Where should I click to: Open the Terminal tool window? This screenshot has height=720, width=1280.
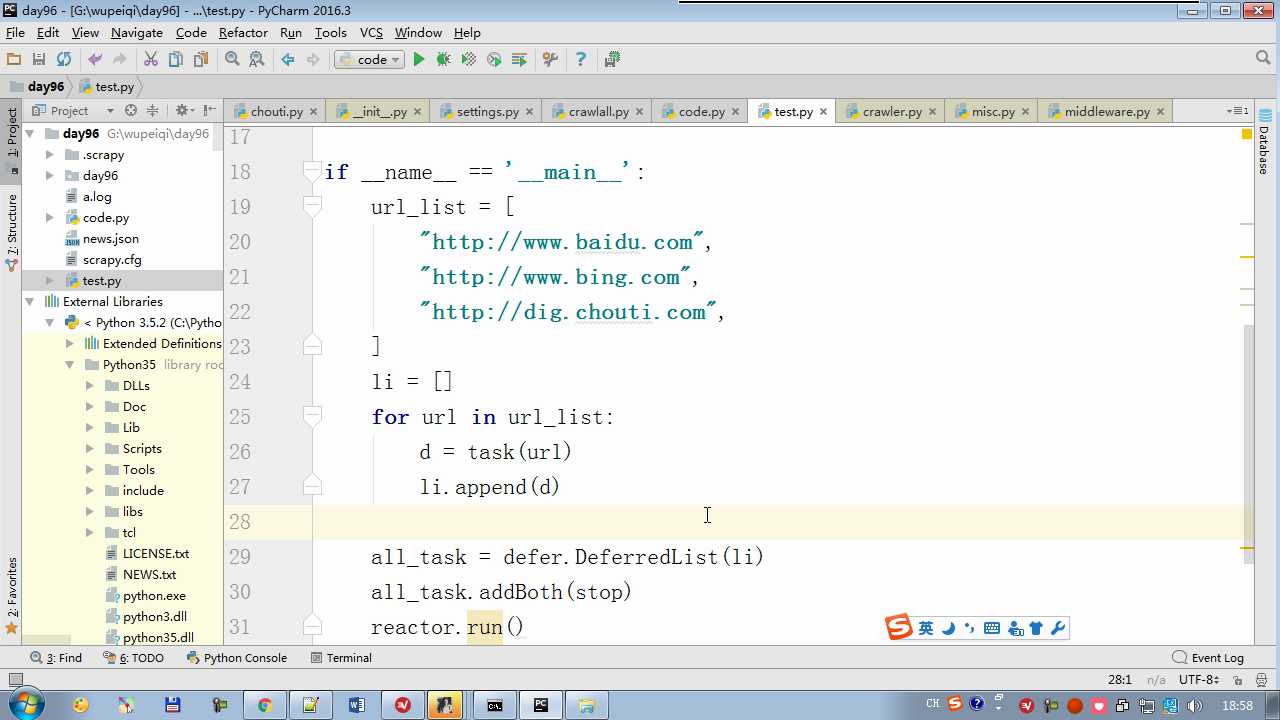341,658
